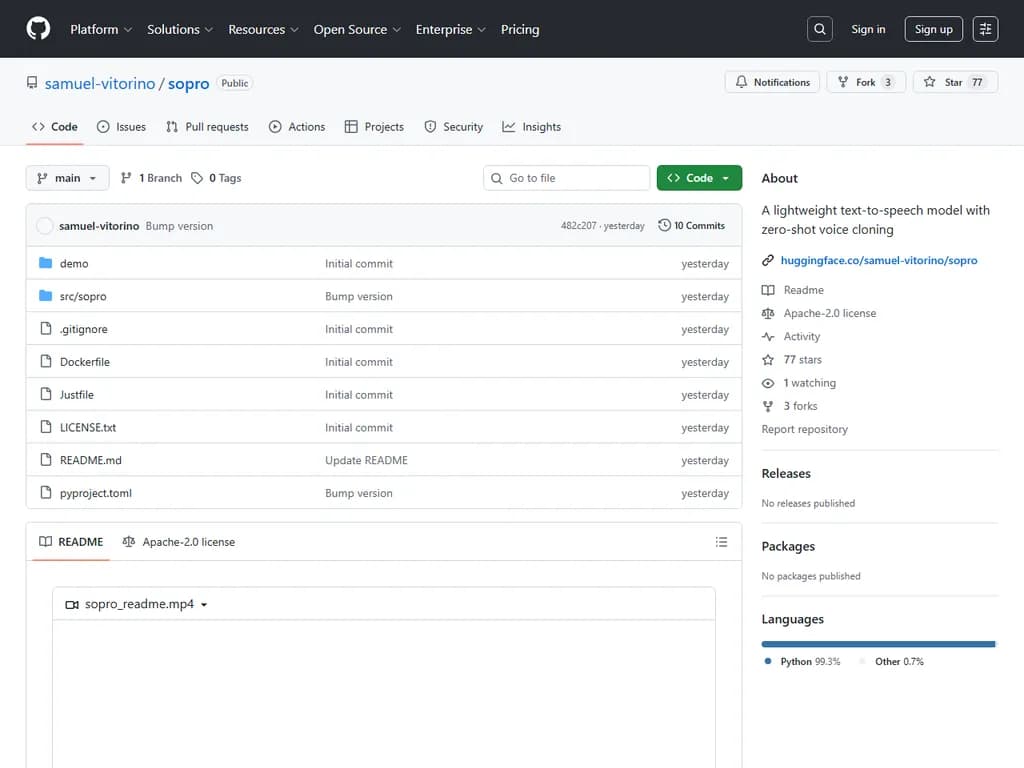Star the sopro repository
The image size is (1024, 768).
click(955, 82)
